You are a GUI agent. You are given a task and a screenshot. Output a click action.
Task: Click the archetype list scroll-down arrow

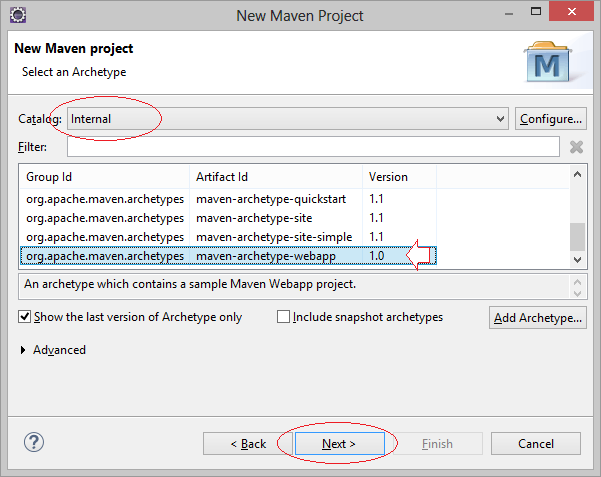coord(578,260)
